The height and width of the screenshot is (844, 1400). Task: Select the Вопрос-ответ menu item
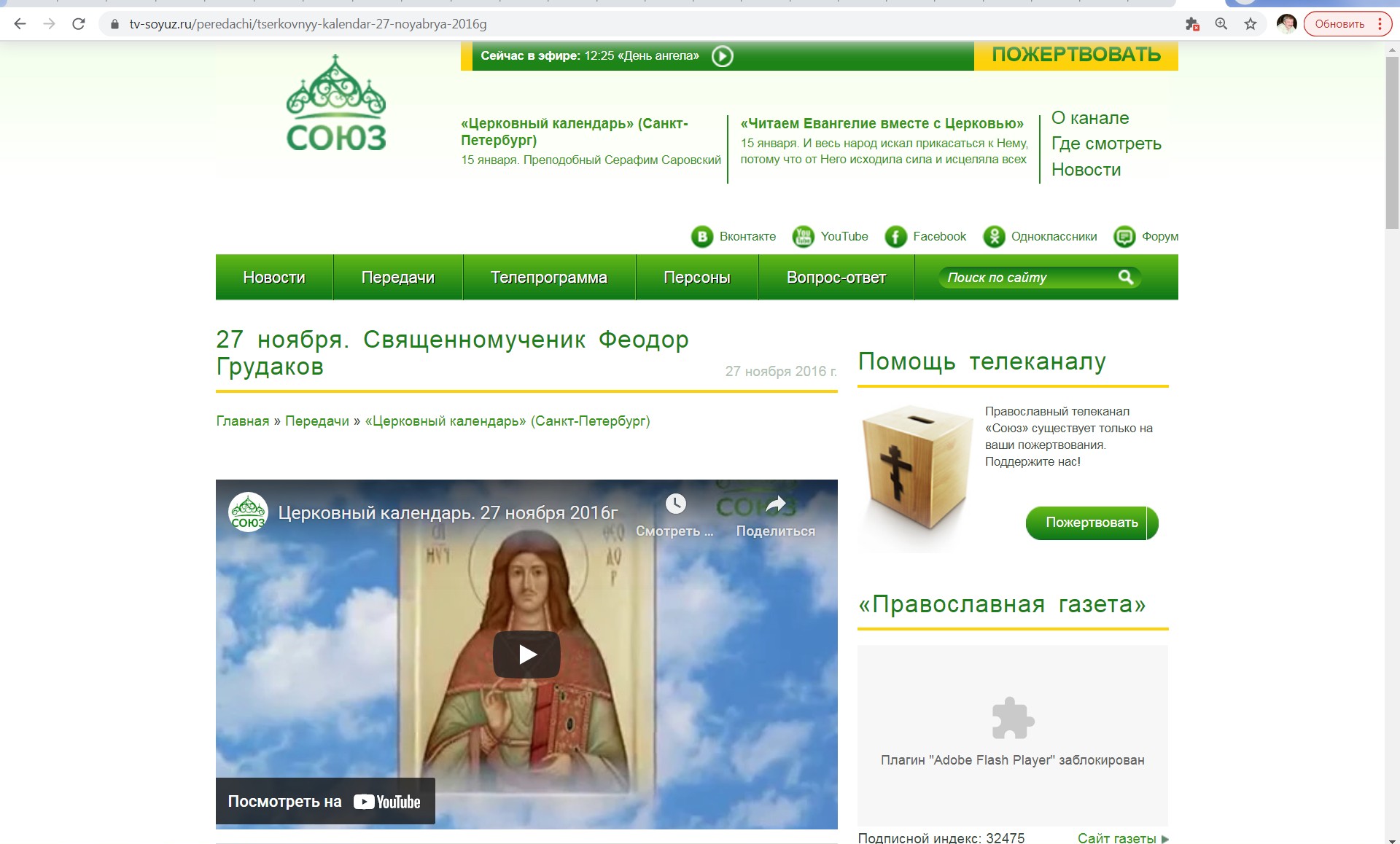click(836, 277)
